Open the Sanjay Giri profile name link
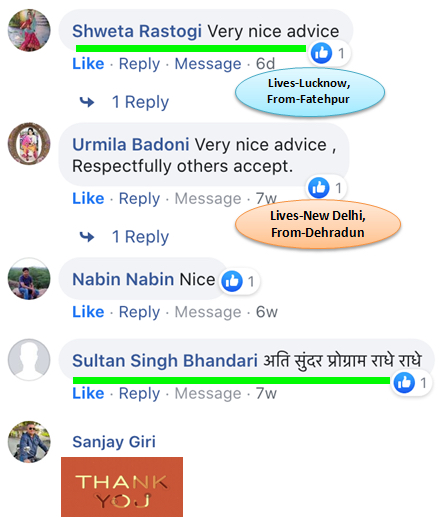 (x=114, y=442)
